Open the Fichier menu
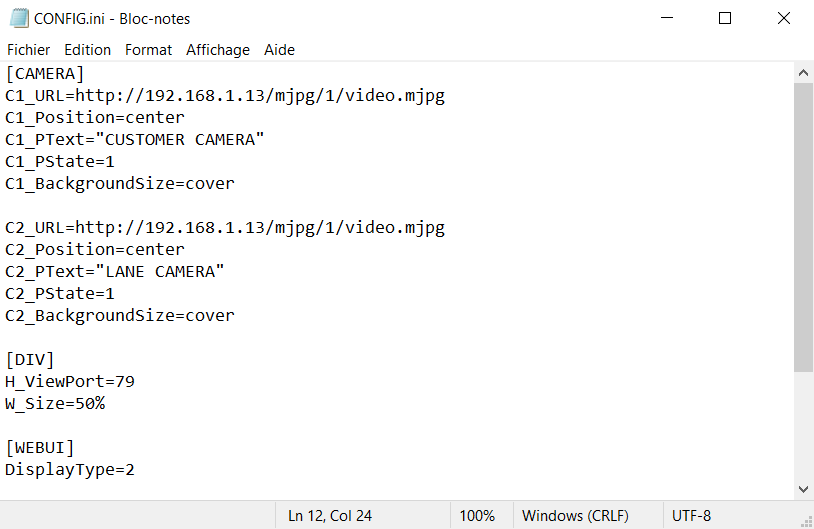814x529 pixels. [28, 49]
